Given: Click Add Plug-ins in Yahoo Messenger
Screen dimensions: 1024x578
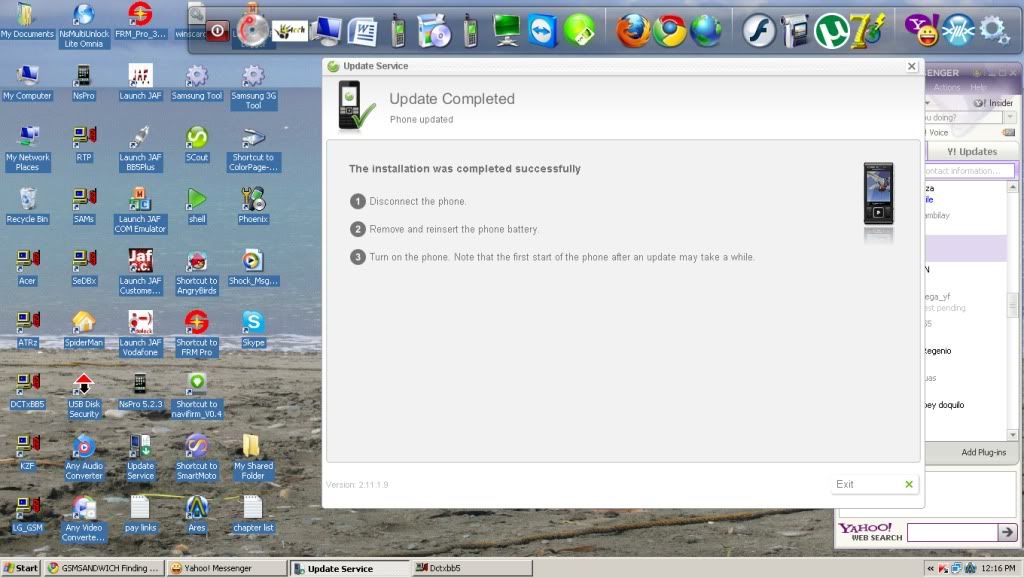Looking at the screenshot, I should (983, 453).
